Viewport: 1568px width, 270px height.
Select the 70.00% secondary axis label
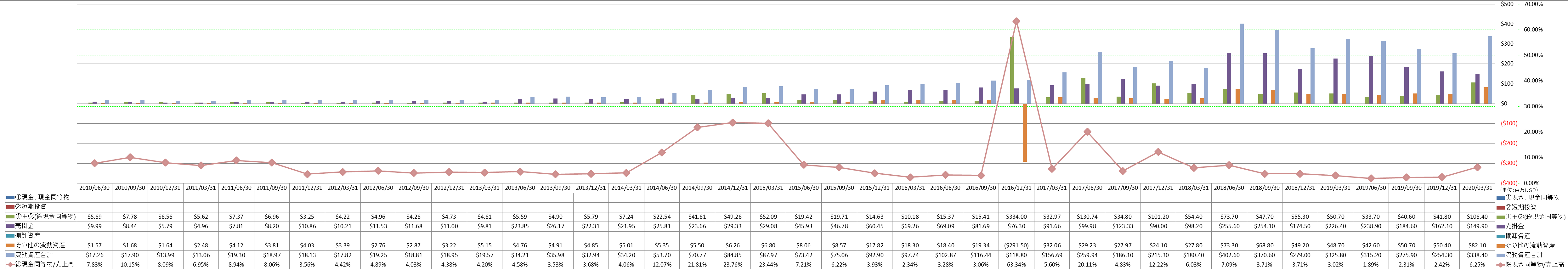tap(1533, 4)
